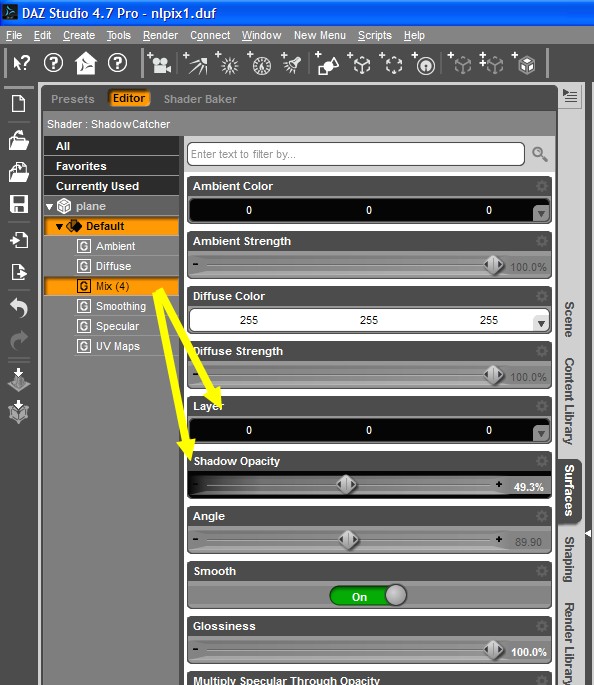Show Favorites properties category
Image resolution: width=594 pixels, height=685 pixels.
pyautogui.click(x=111, y=166)
